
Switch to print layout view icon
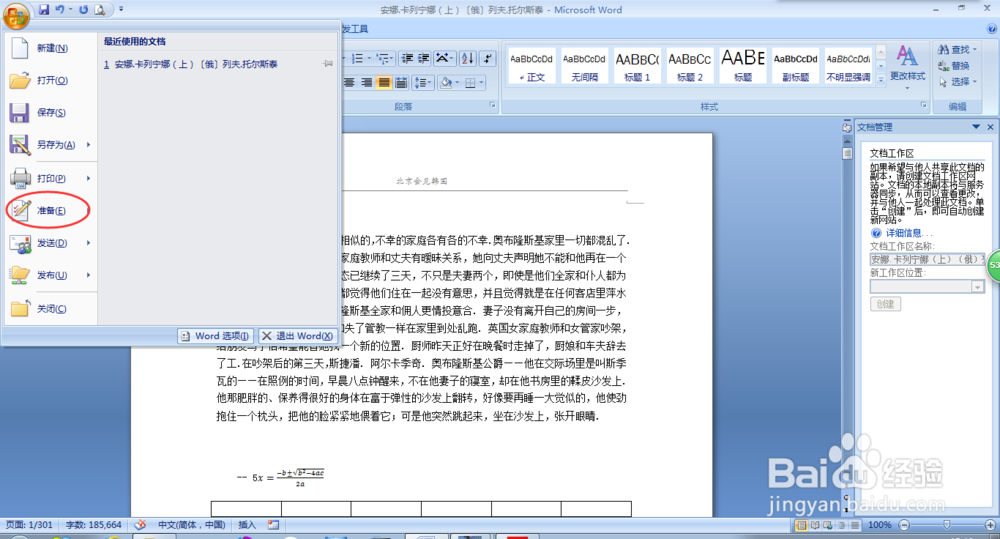click(x=802, y=525)
